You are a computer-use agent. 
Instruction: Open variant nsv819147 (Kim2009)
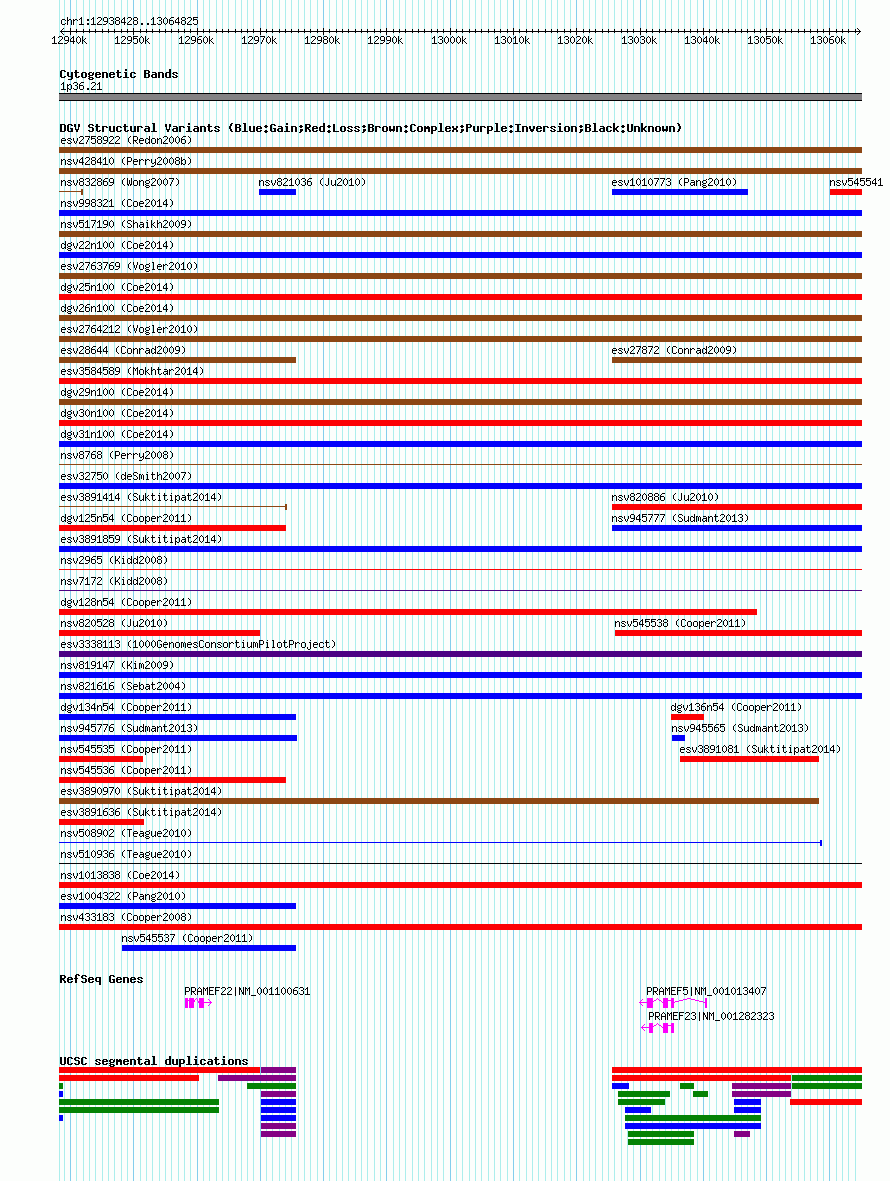(117, 667)
